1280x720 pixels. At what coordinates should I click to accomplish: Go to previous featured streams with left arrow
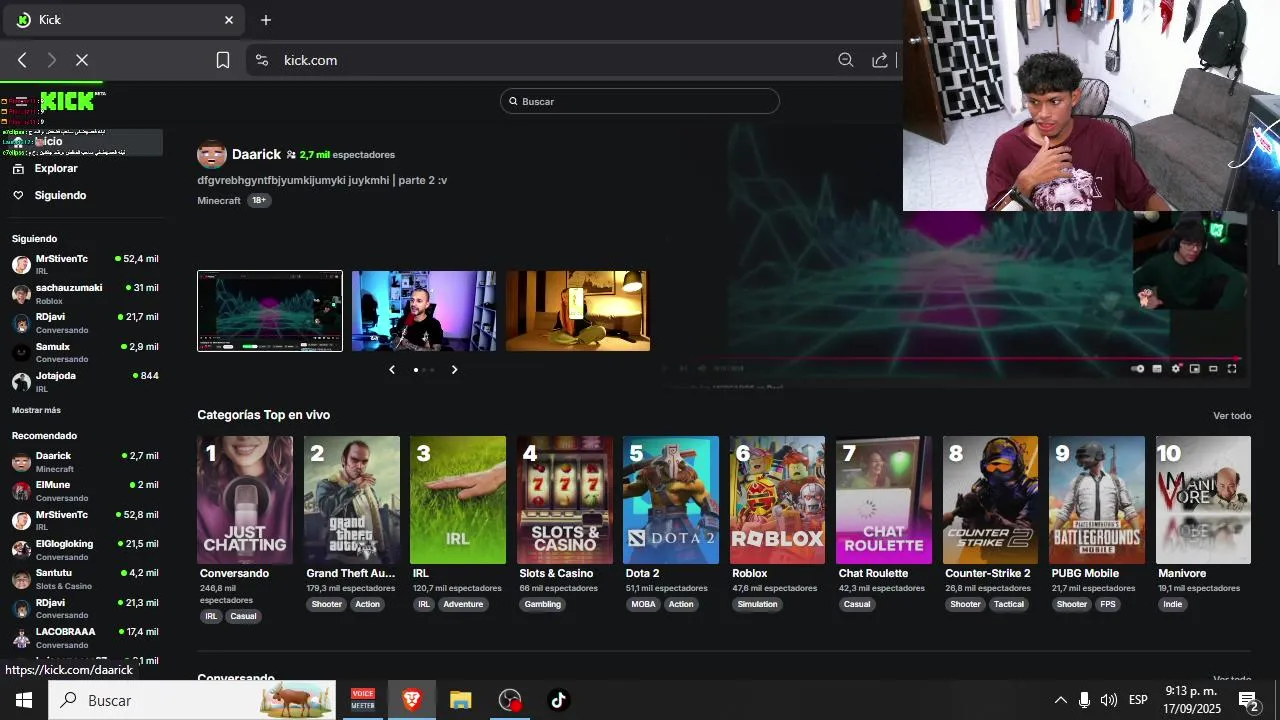pyautogui.click(x=392, y=370)
